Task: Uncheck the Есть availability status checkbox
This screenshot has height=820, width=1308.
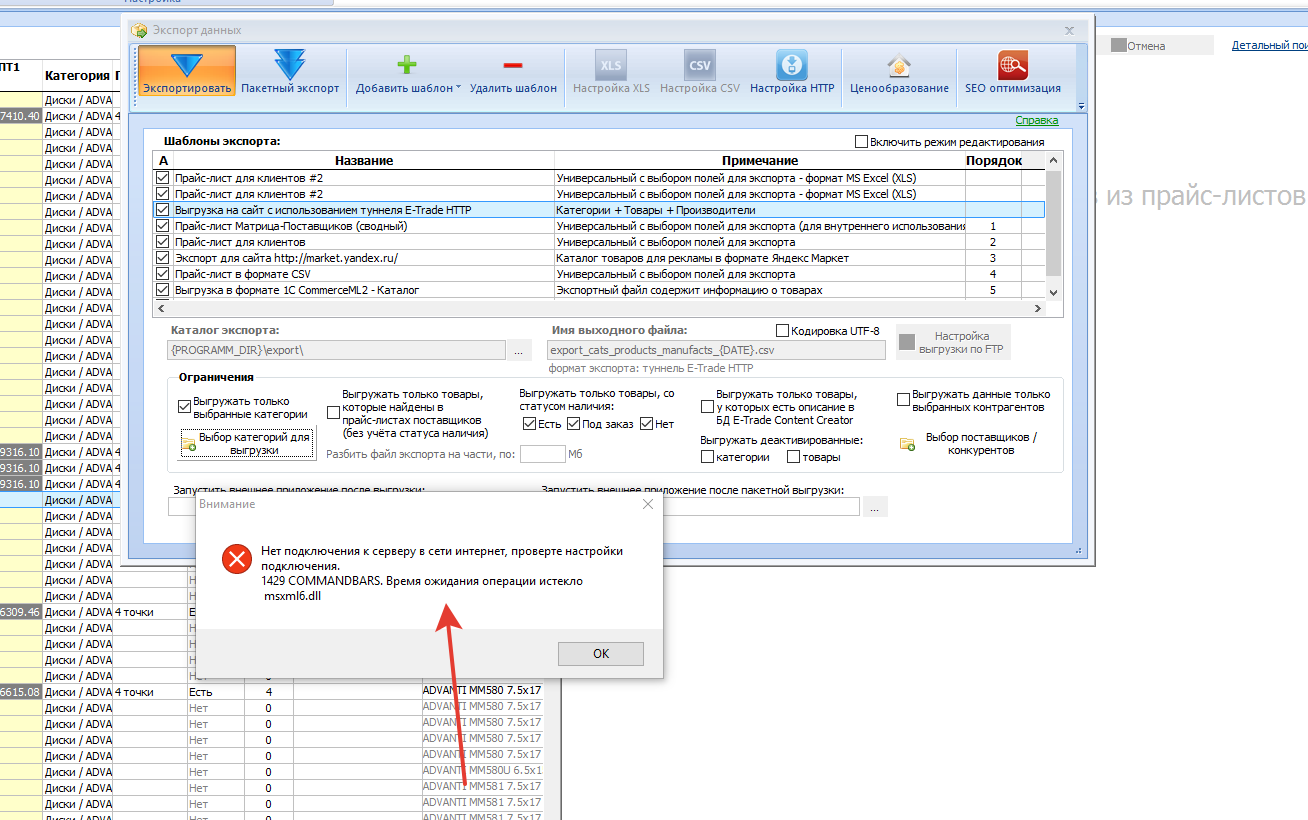Action: coord(529,424)
